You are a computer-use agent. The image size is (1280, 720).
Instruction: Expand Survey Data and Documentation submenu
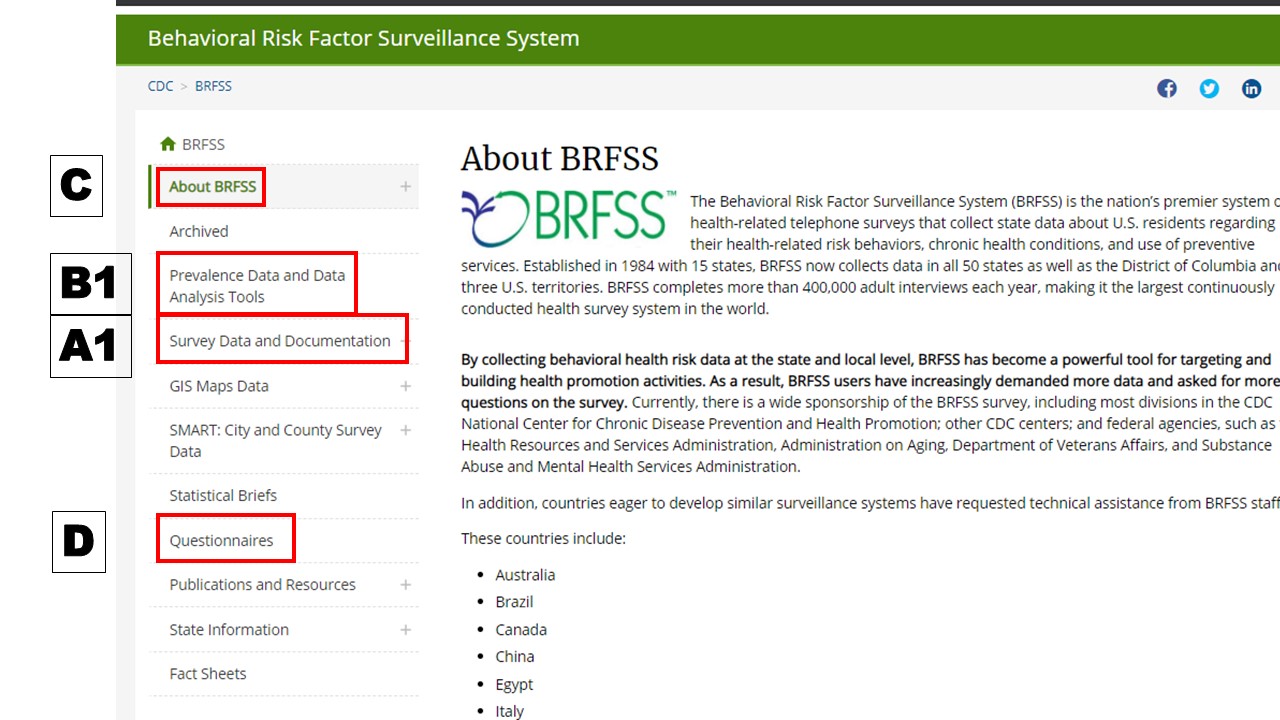pyautogui.click(x=405, y=340)
